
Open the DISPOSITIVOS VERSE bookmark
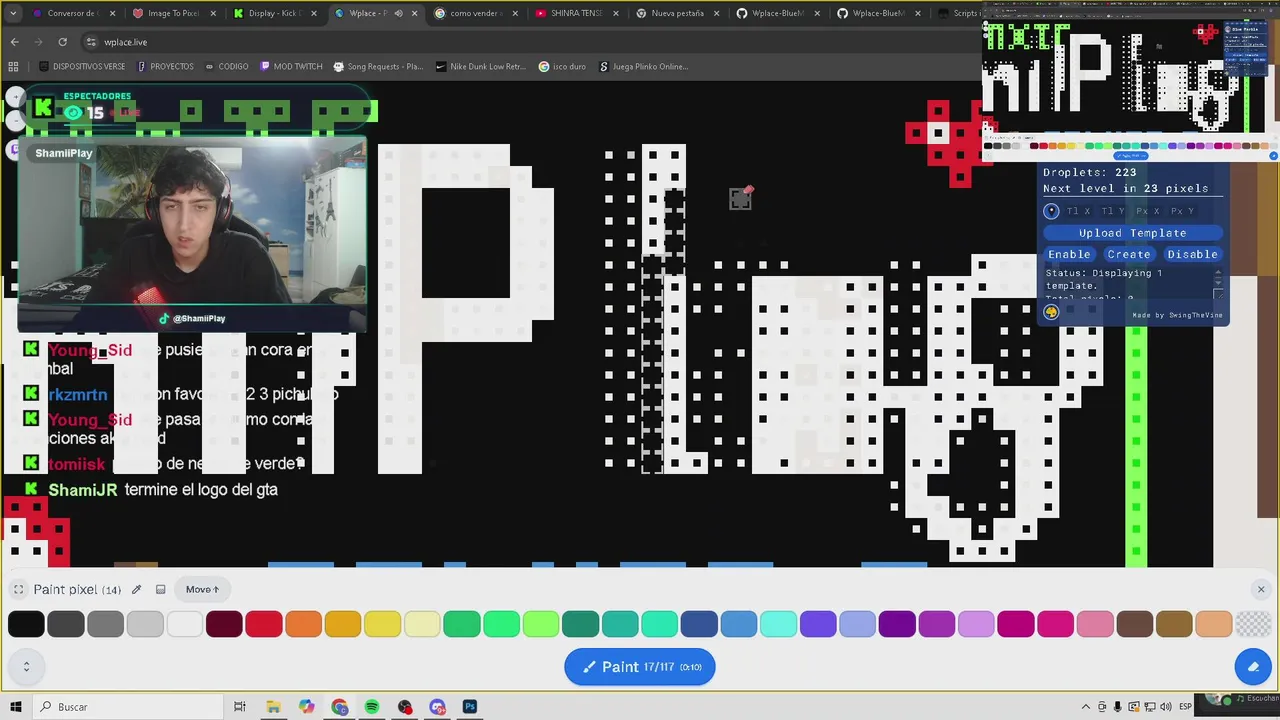(x=82, y=67)
